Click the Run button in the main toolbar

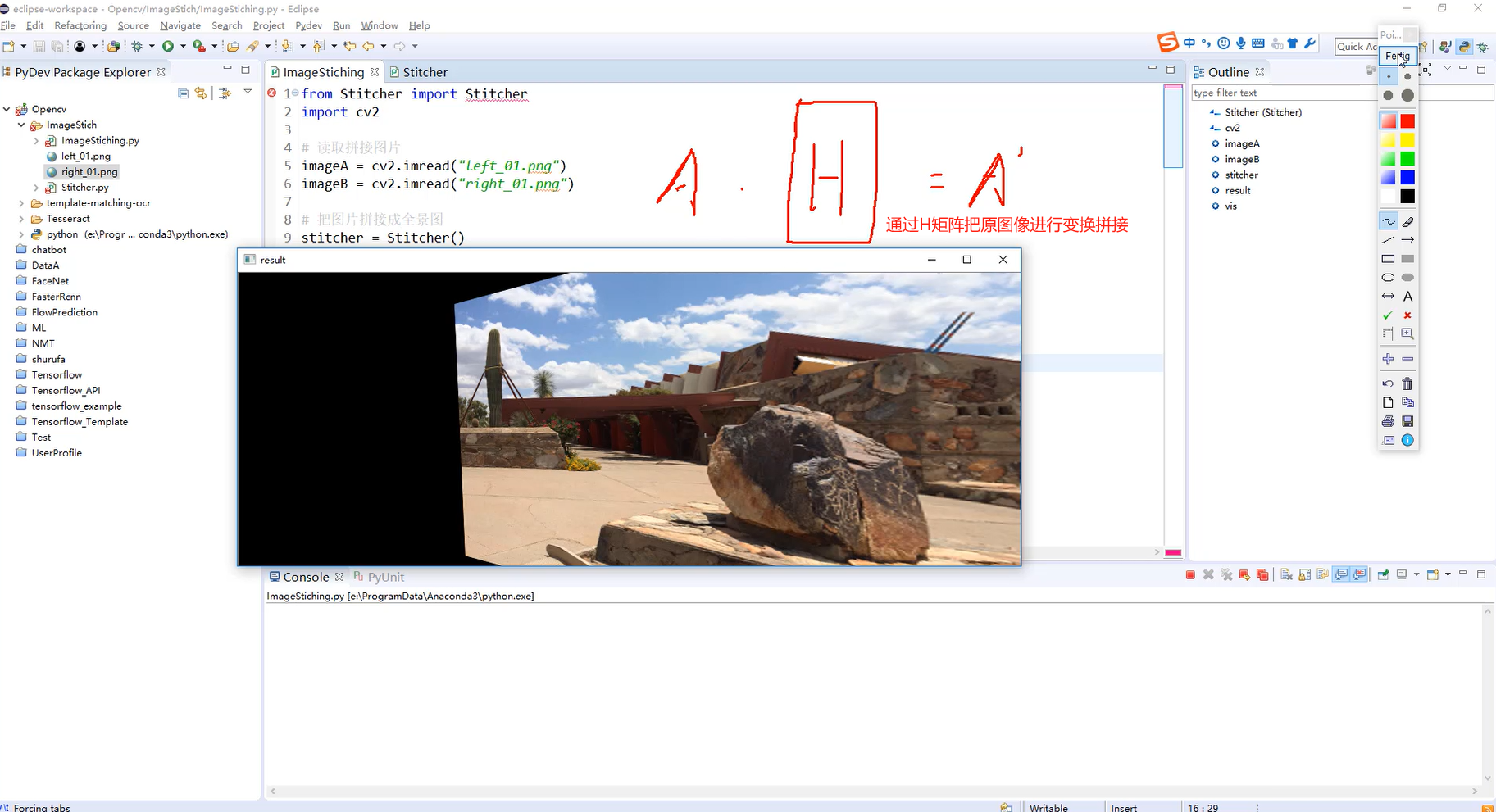click(x=168, y=46)
